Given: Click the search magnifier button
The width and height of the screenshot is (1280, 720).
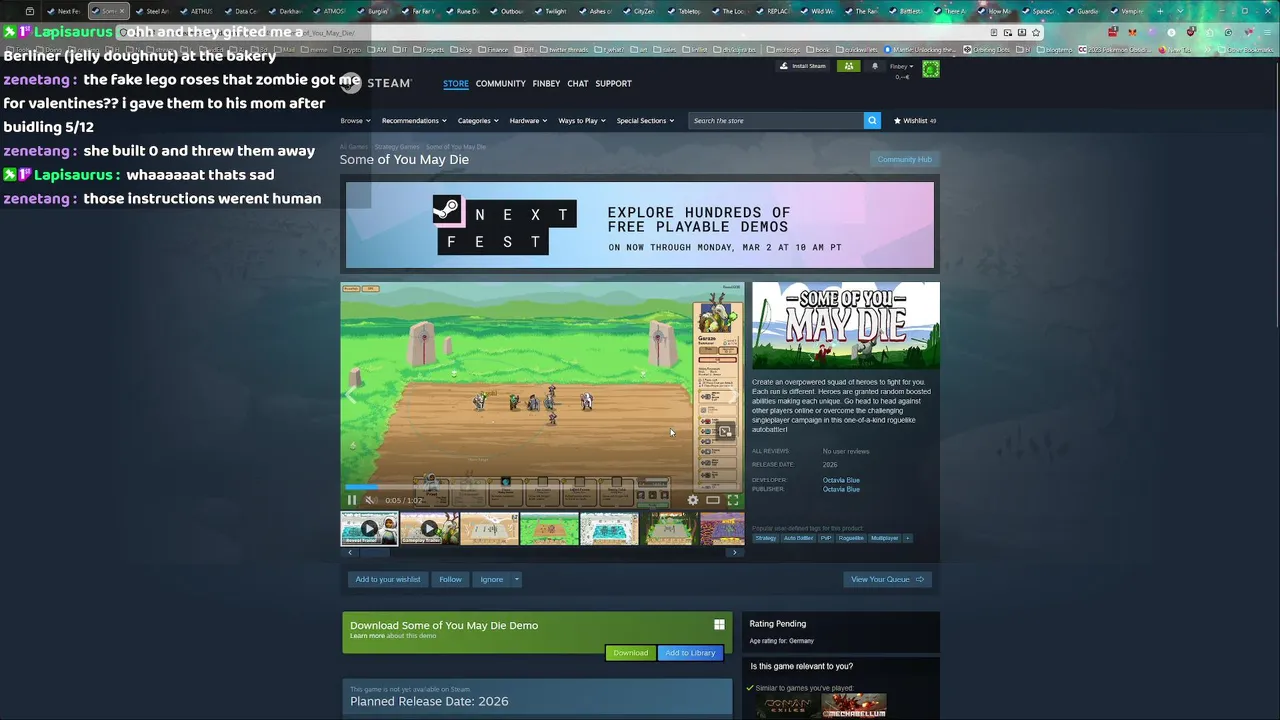Looking at the screenshot, I should click(872, 120).
